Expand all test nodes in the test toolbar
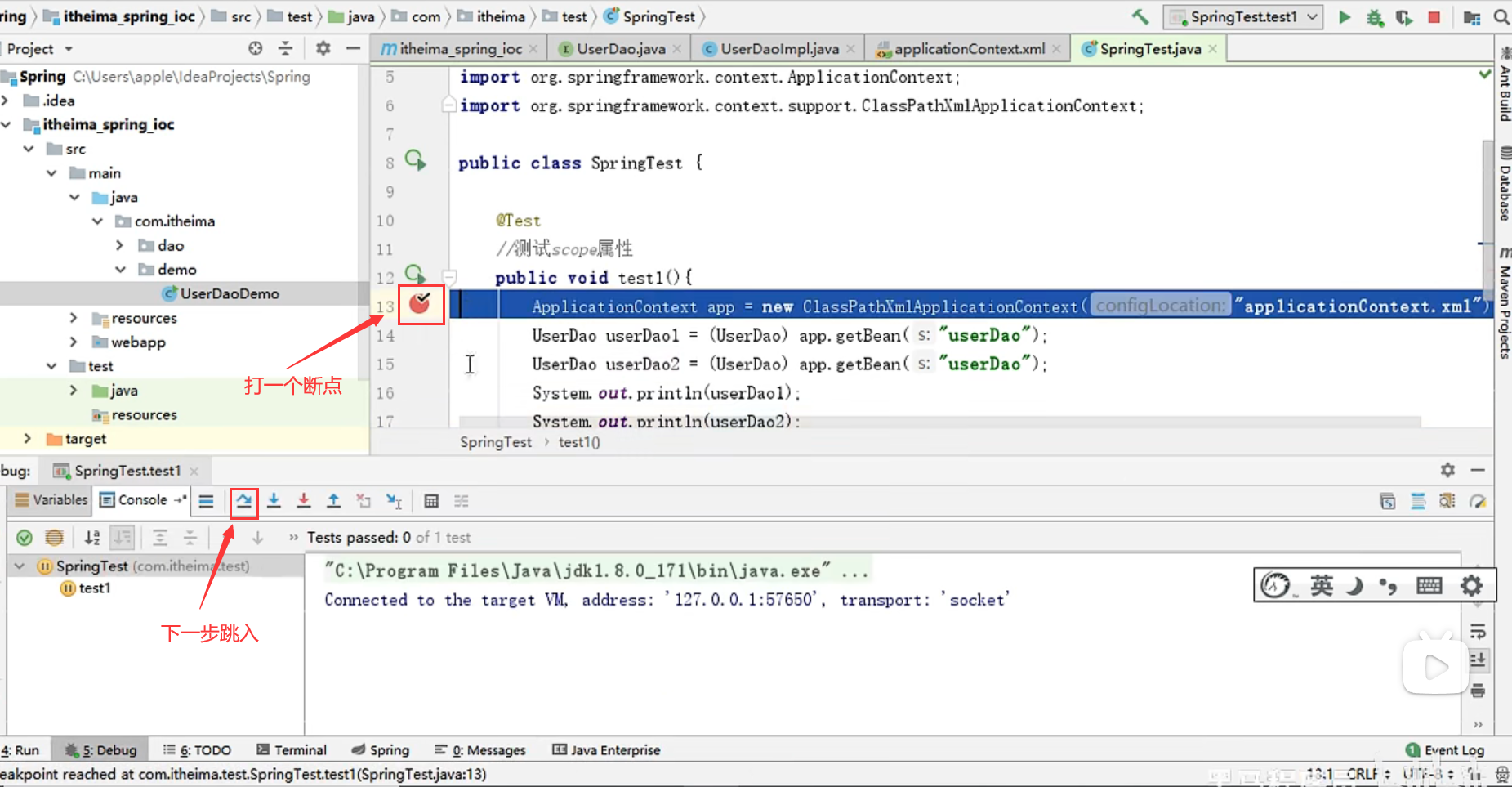 tap(160, 537)
